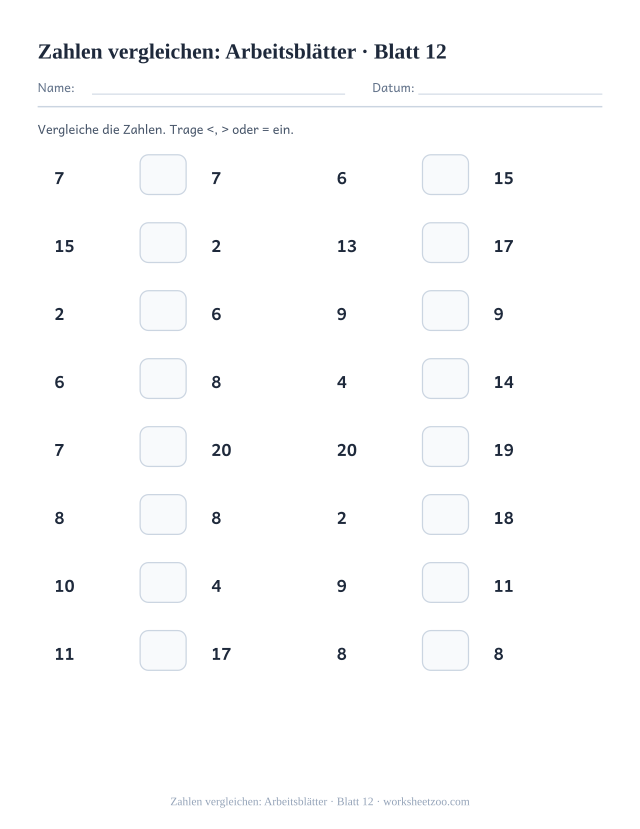Click the box between 2 and 18
Screen dimensions: 640x829
click(x=445, y=514)
